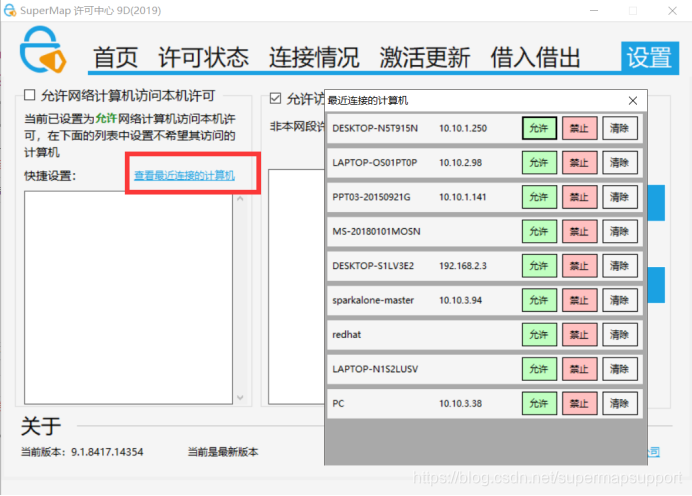Allow PPT03-20150921G with 允许
The width and height of the screenshot is (692, 496).
click(x=539, y=197)
